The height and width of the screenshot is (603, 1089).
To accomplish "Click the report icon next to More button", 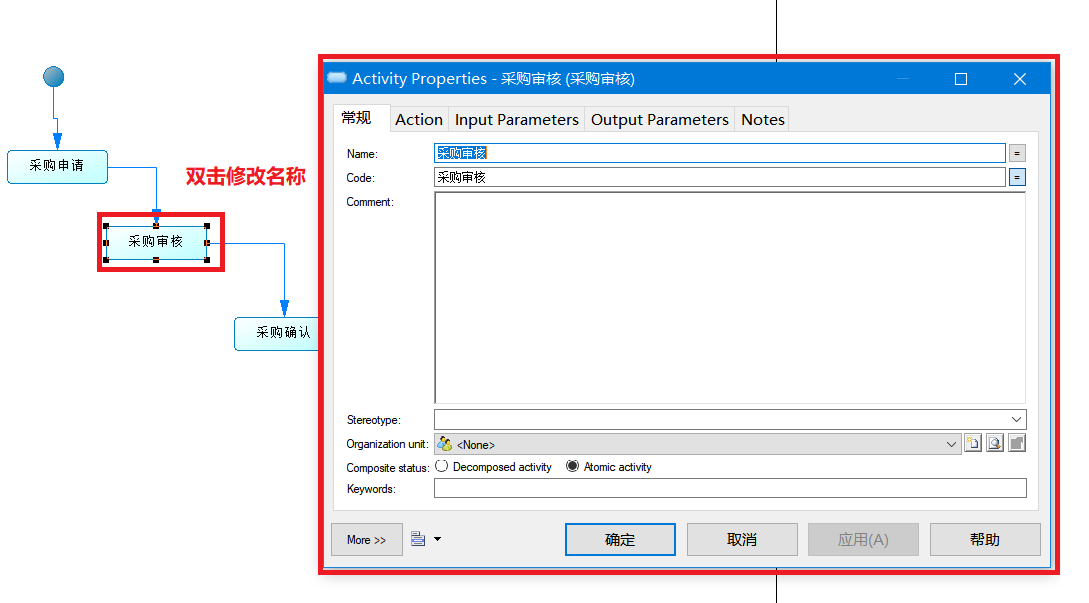I will tap(417, 539).
